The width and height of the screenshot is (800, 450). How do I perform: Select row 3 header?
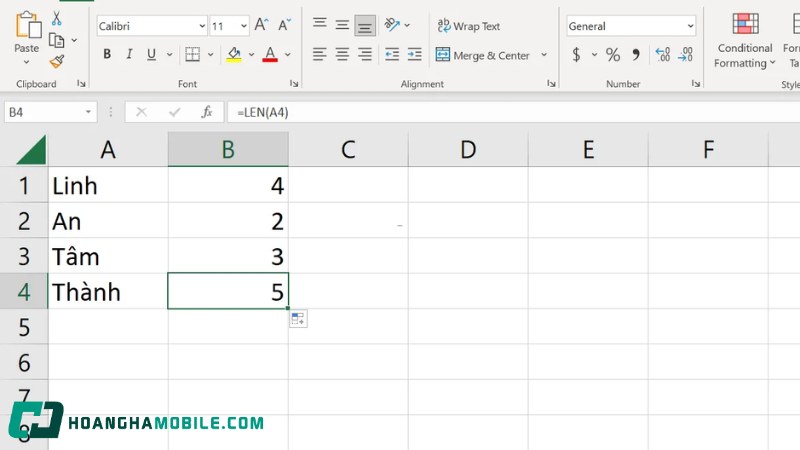click(x=24, y=256)
